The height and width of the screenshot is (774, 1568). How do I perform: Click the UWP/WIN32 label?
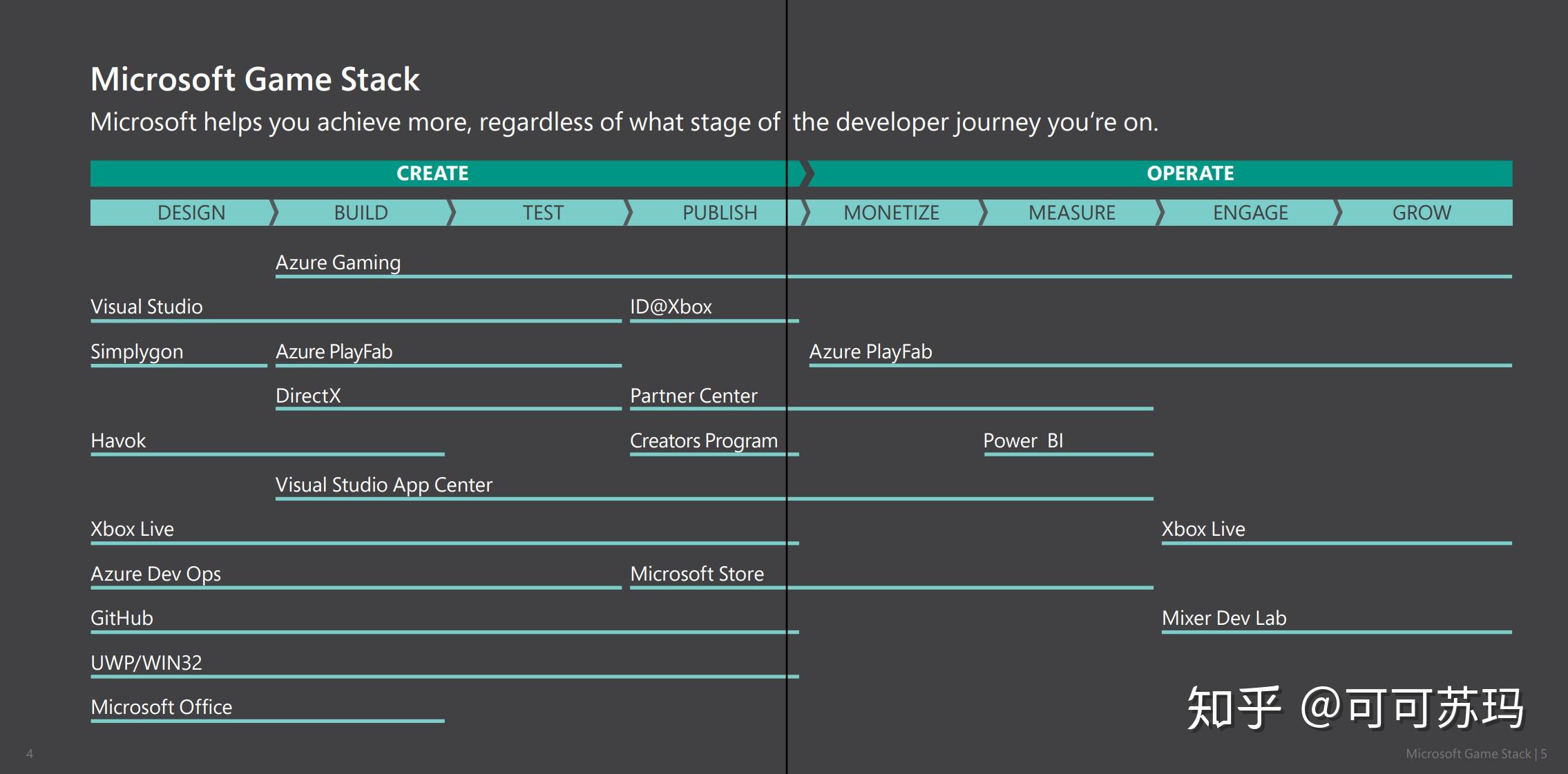pyautogui.click(x=146, y=663)
